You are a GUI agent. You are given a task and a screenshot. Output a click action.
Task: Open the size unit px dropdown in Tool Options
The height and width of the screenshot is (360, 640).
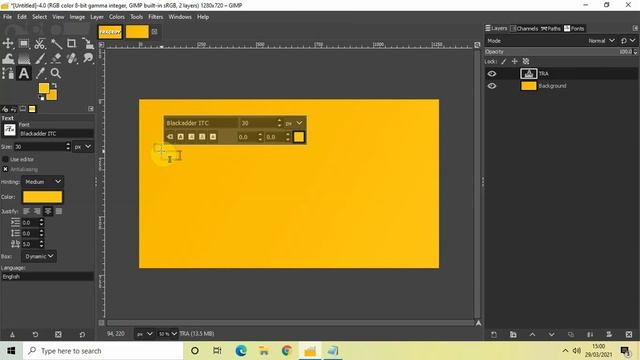click(83, 147)
